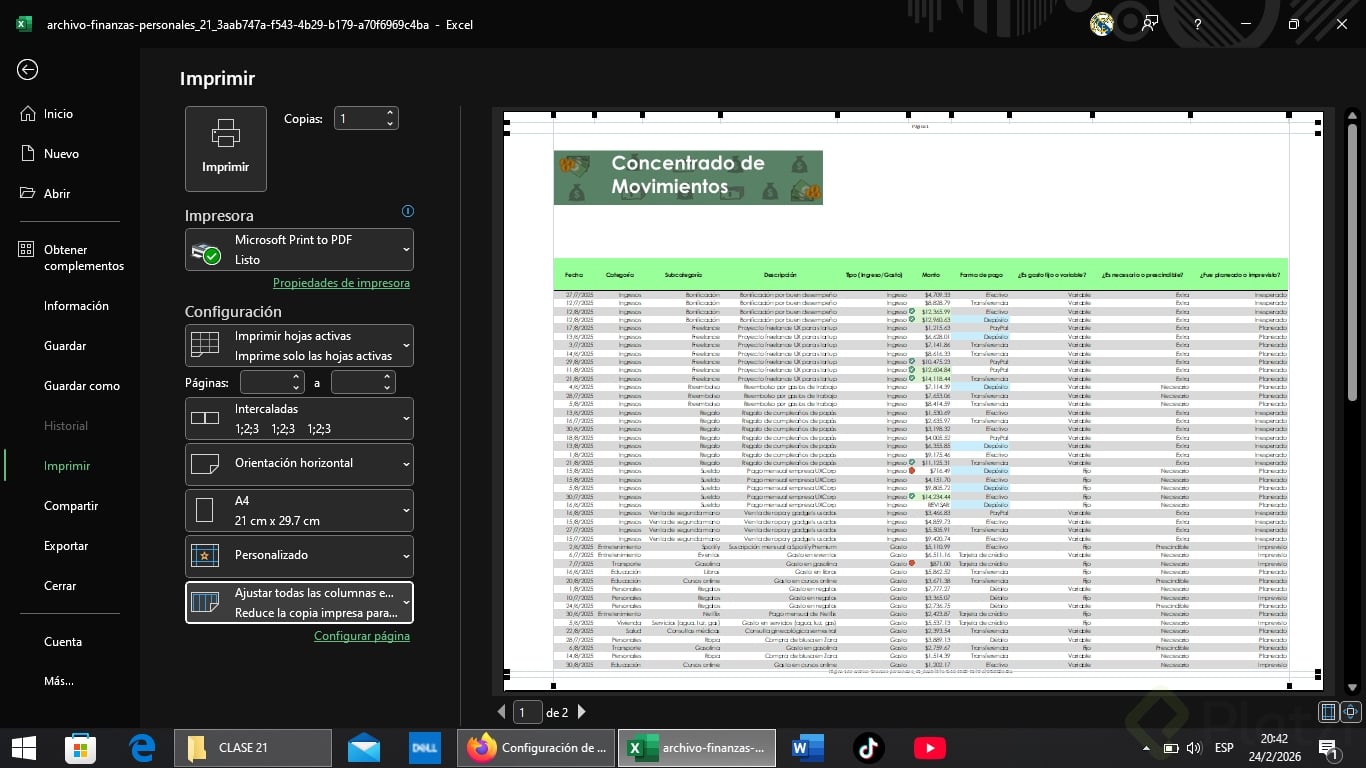Expand the Personalizado margins dropdown

[x=299, y=556]
